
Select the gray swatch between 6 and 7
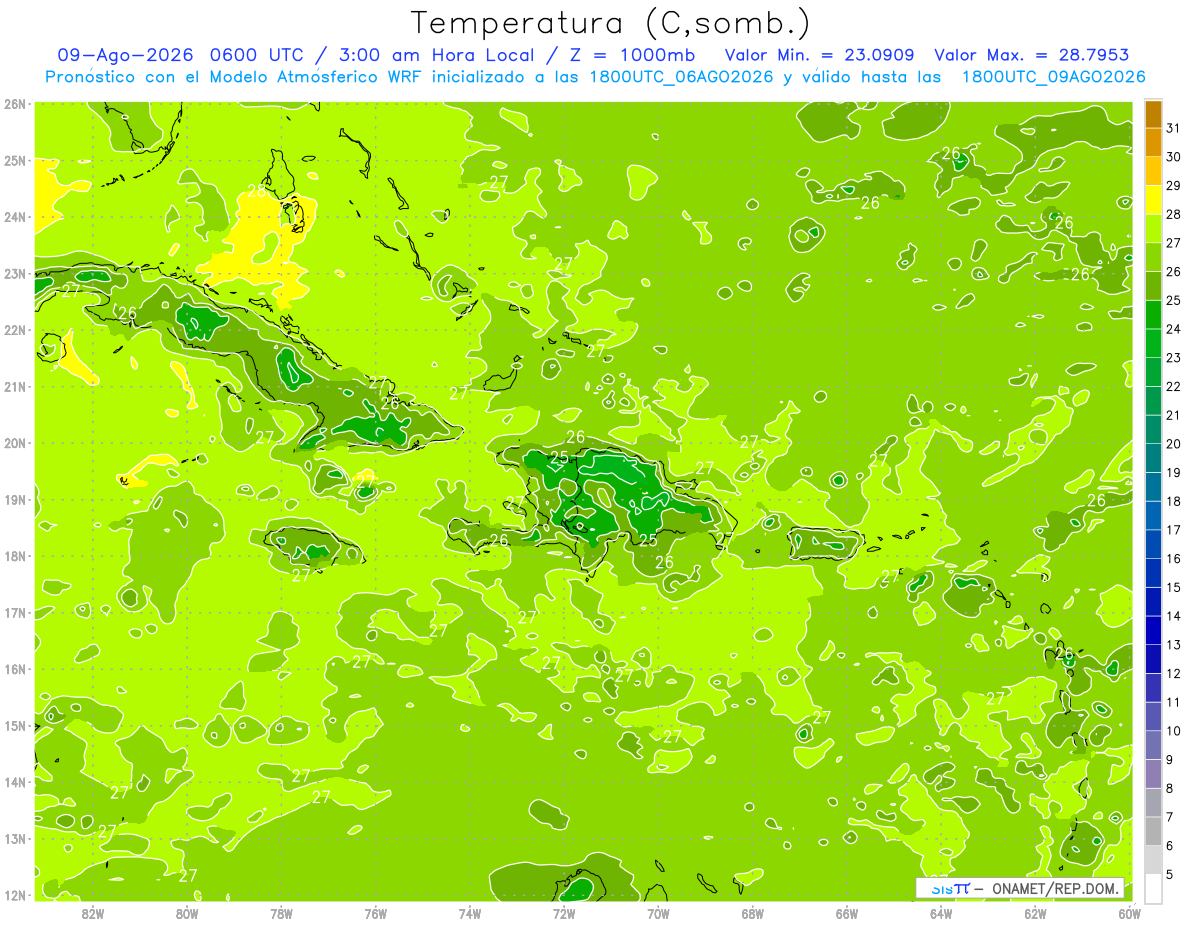(1153, 831)
